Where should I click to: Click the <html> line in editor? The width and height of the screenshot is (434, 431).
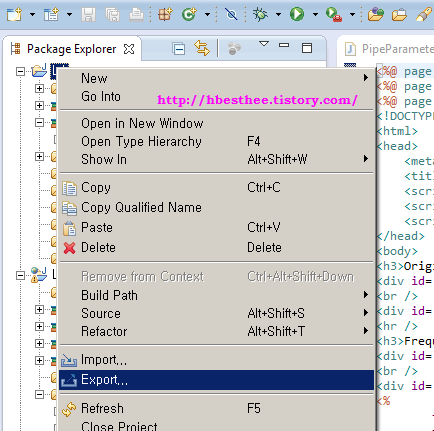tap(397, 131)
